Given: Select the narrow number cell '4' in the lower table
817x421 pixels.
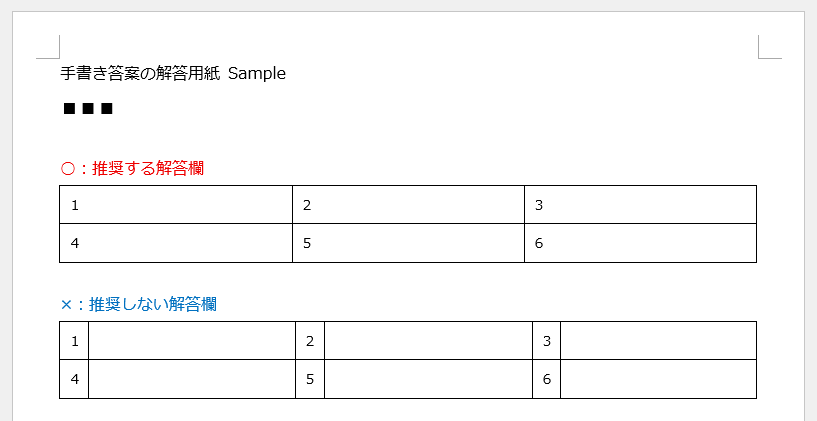Looking at the screenshot, I should point(74,379).
